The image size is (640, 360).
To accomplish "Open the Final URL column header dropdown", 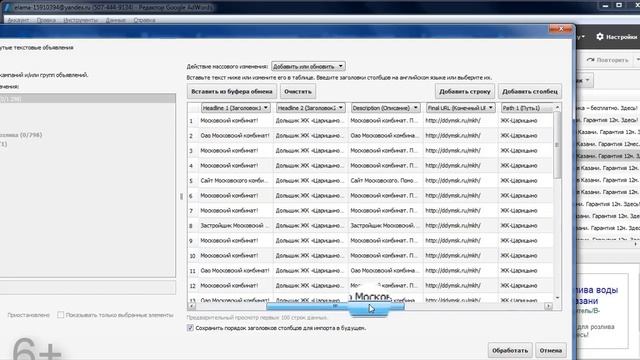I will tap(461, 108).
